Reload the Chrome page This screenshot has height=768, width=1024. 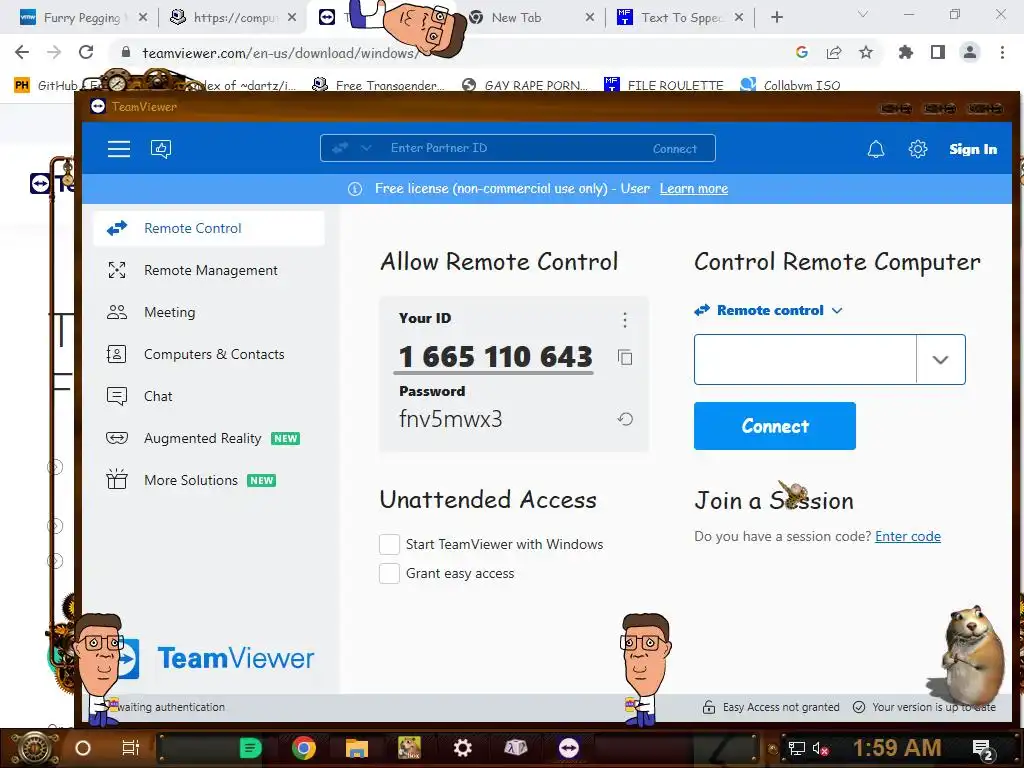tap(86, 52)
